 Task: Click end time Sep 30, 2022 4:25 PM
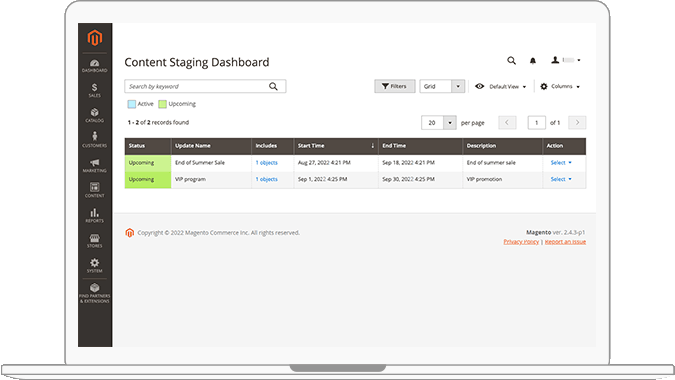[408, 179]
